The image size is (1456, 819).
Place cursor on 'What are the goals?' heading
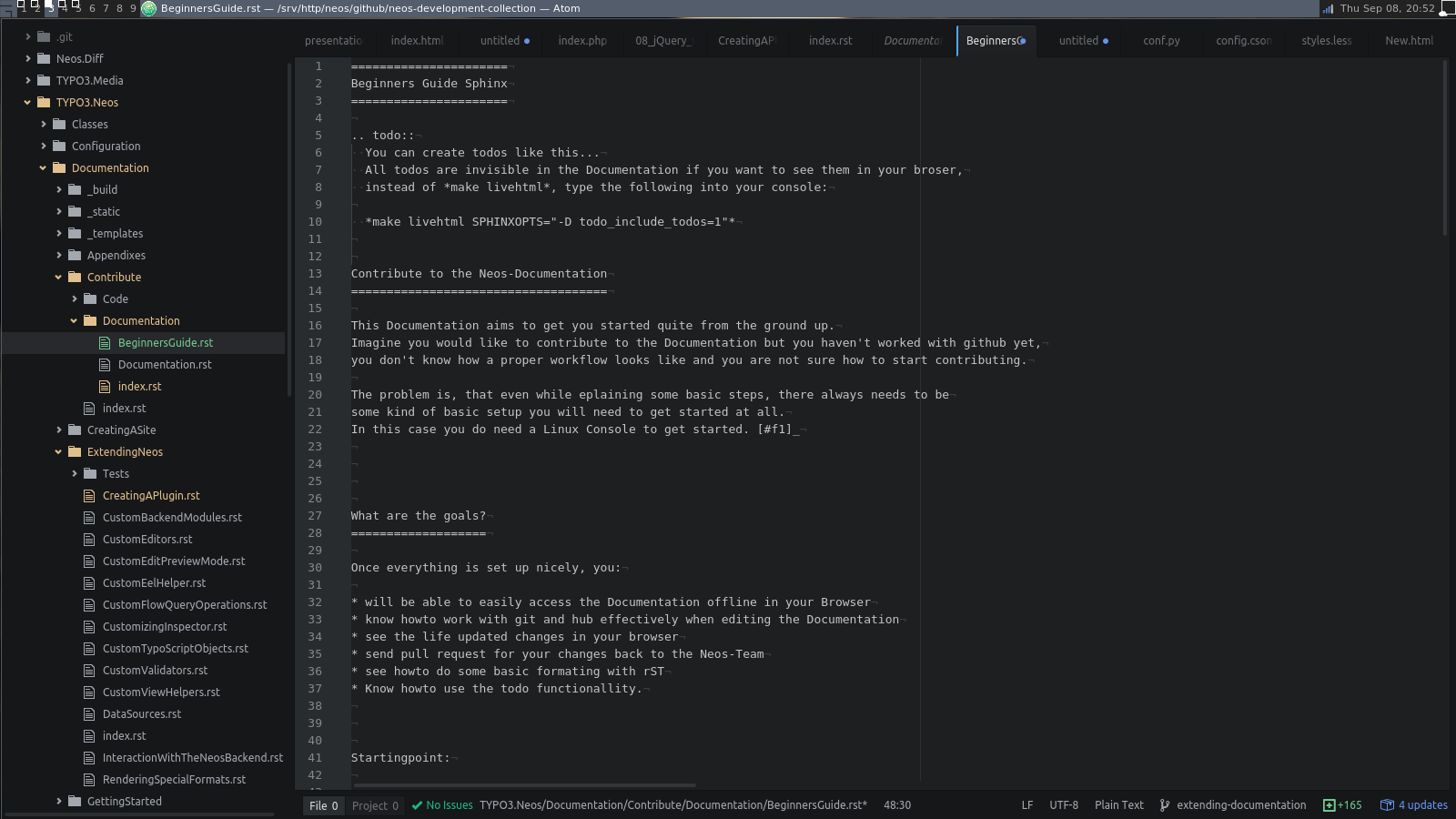point(419,515)
